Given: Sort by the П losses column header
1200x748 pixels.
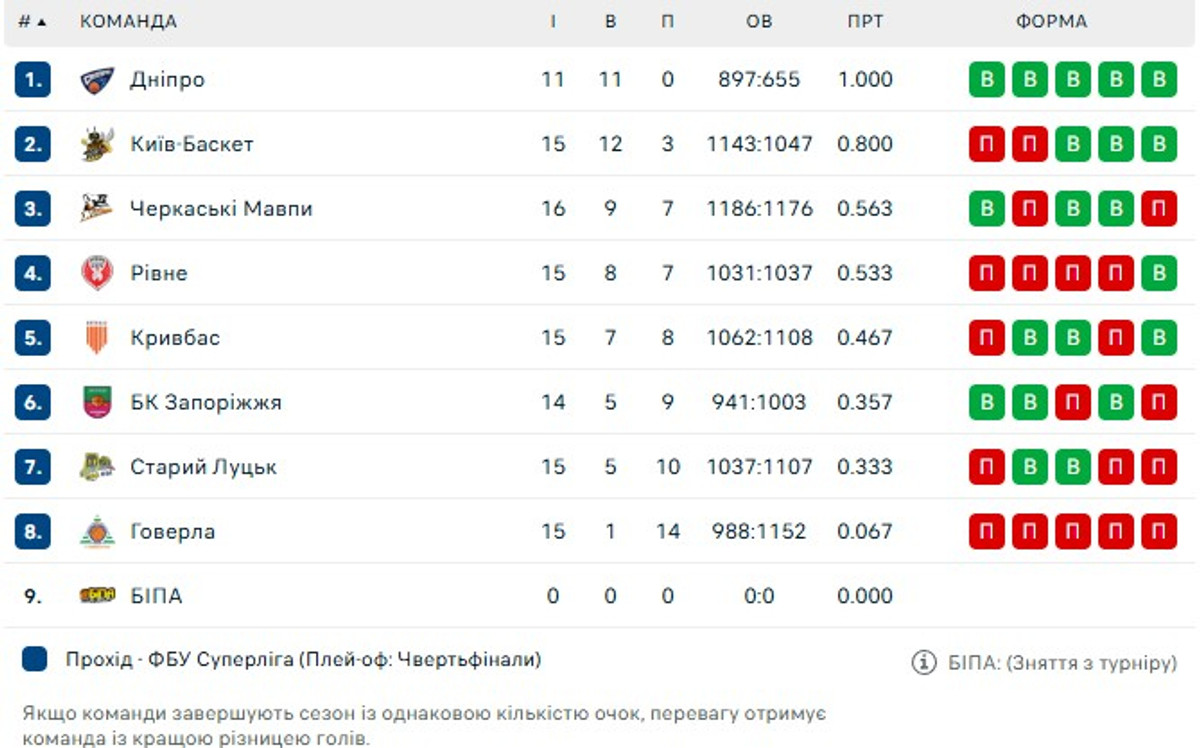Looking at the screenshot, I should (x=667, y=21).
